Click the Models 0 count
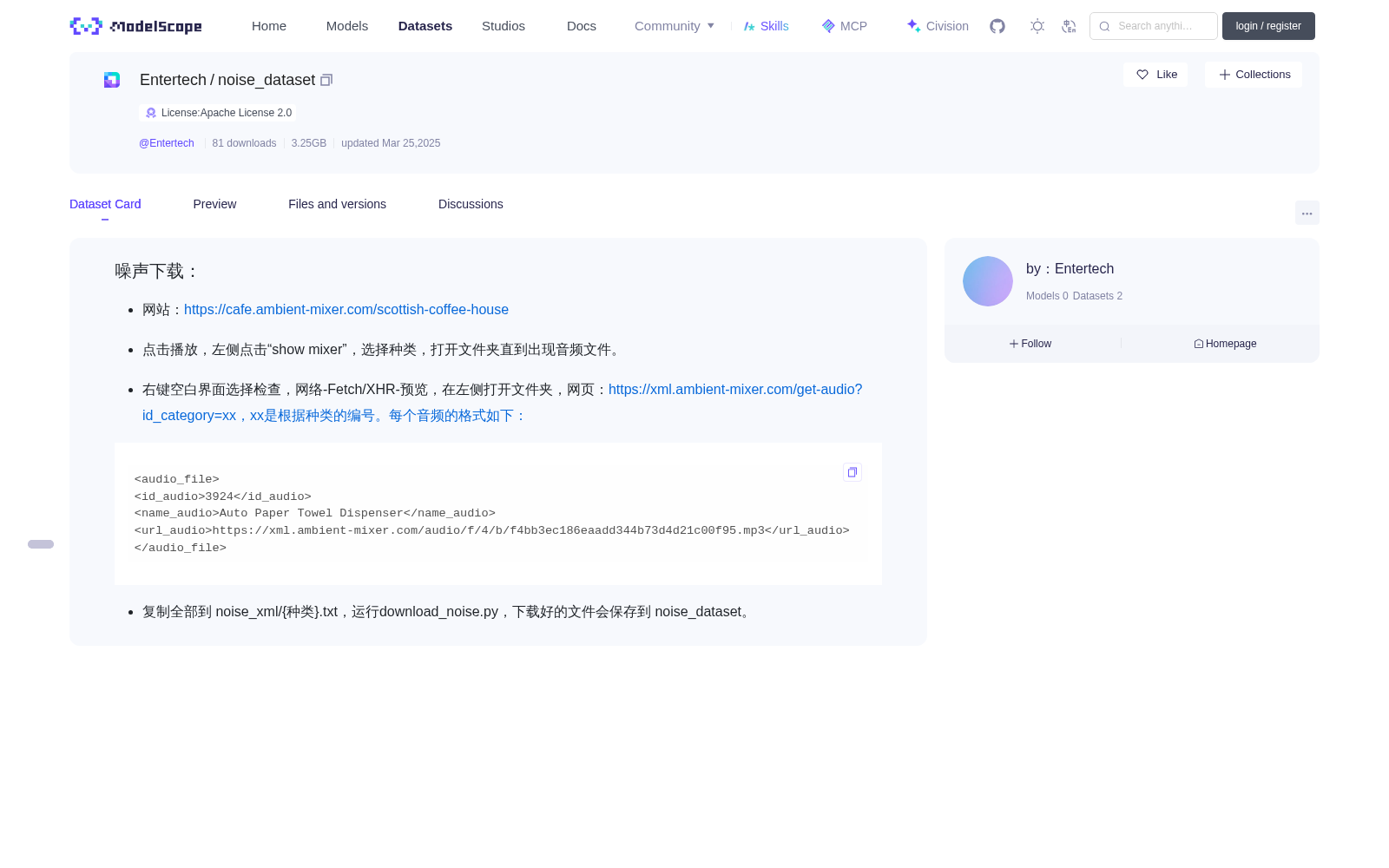 click(x=1047, y=296)
